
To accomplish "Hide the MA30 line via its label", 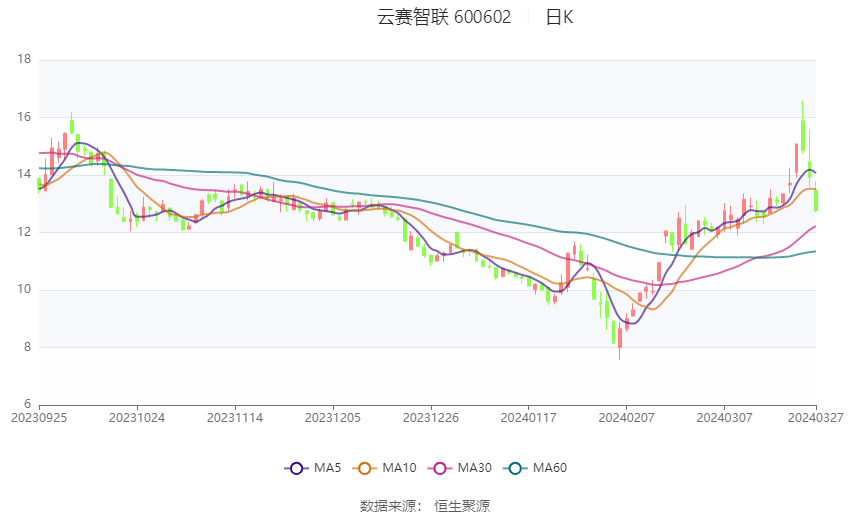I will point(474,468).
